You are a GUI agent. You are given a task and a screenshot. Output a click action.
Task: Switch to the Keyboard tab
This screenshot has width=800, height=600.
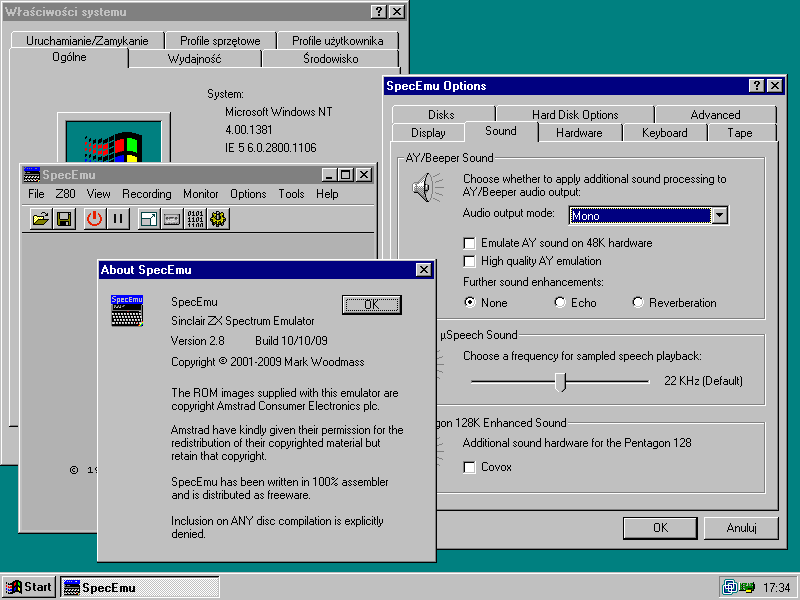pyautogui.click(x=664, y=133)
